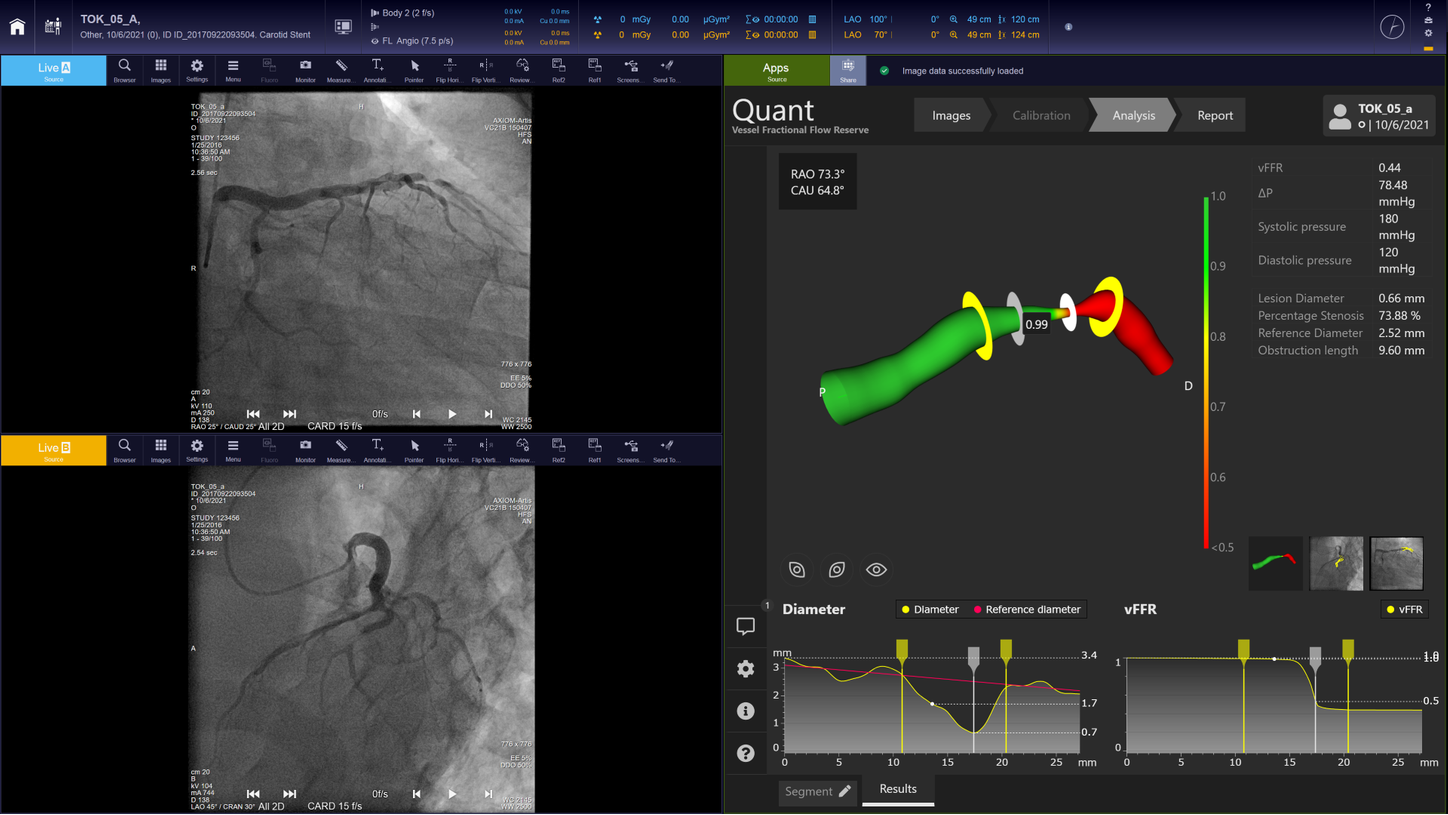Switch to the Results tab

coord(897,790)
